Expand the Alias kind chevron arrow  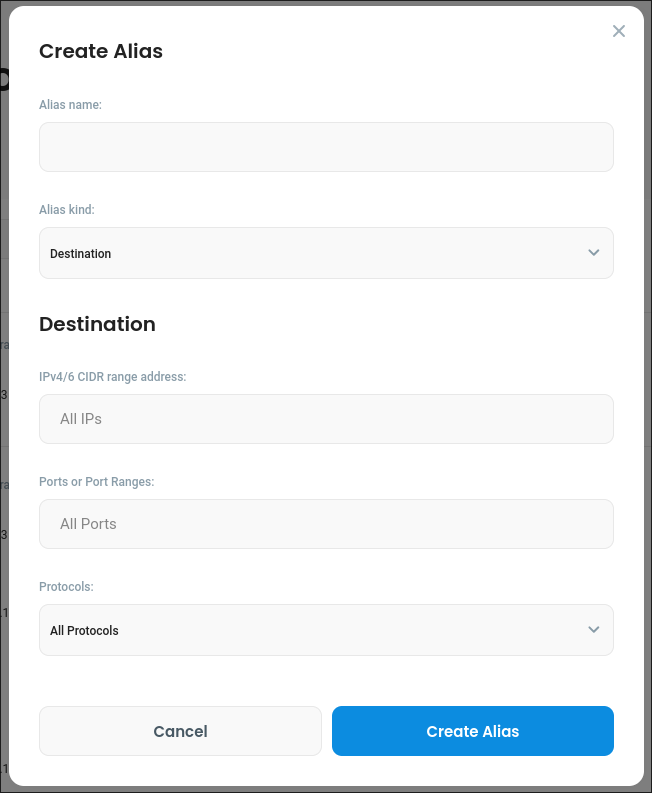594,253
